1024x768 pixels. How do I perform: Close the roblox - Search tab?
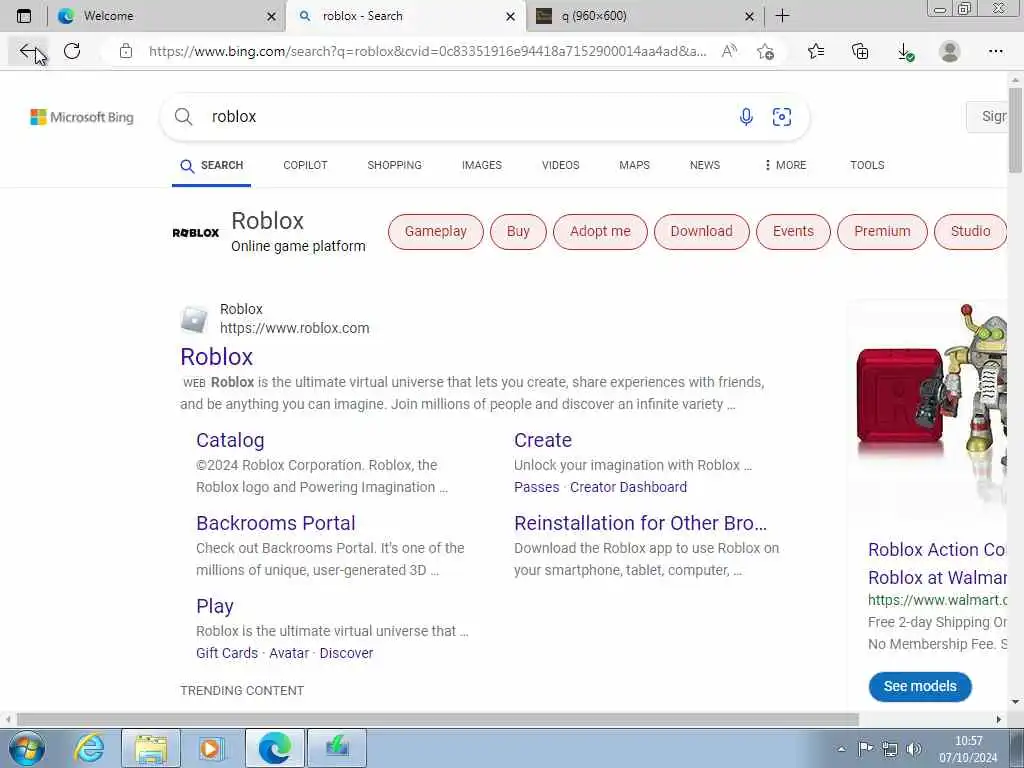pyautogui.click(x=511, y=16)
